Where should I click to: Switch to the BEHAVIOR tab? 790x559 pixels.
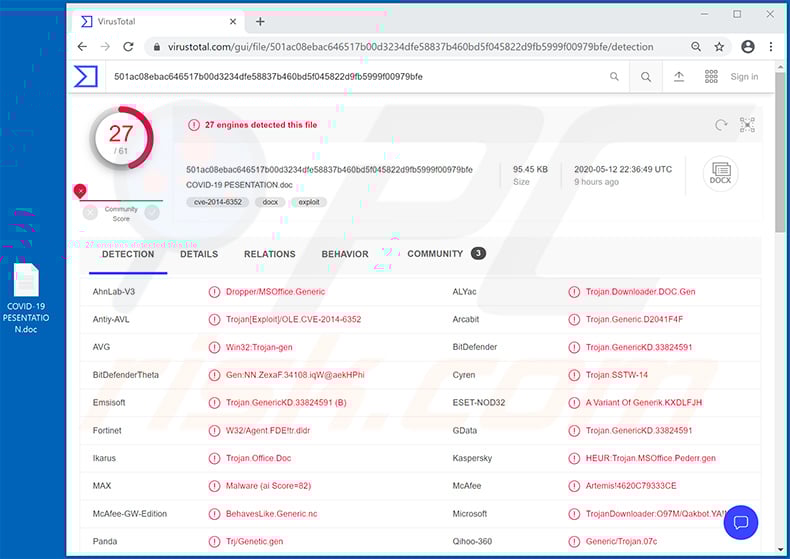(345, 254)
